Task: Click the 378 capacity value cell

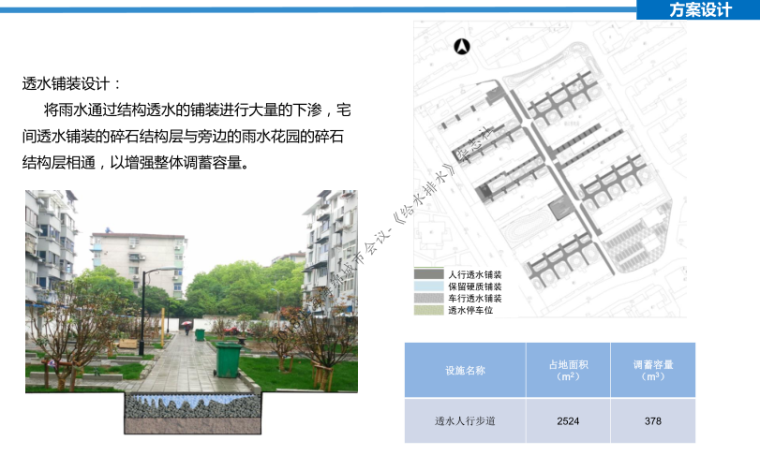Action: pos(653,421)
